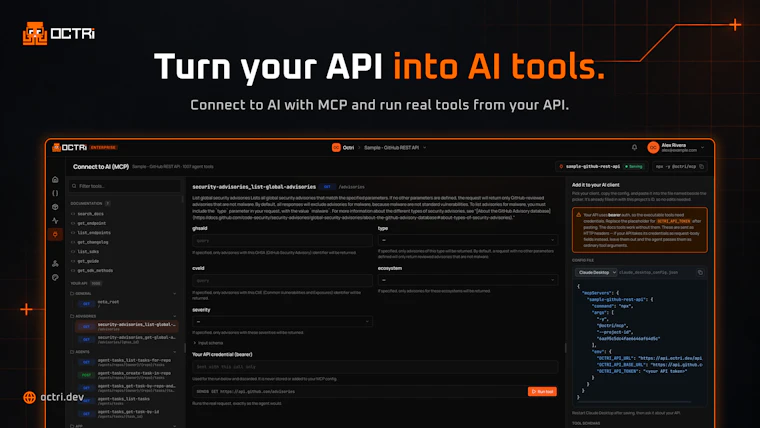
Task: Click the API credential bearer field
Action: (x=375, y=367)
